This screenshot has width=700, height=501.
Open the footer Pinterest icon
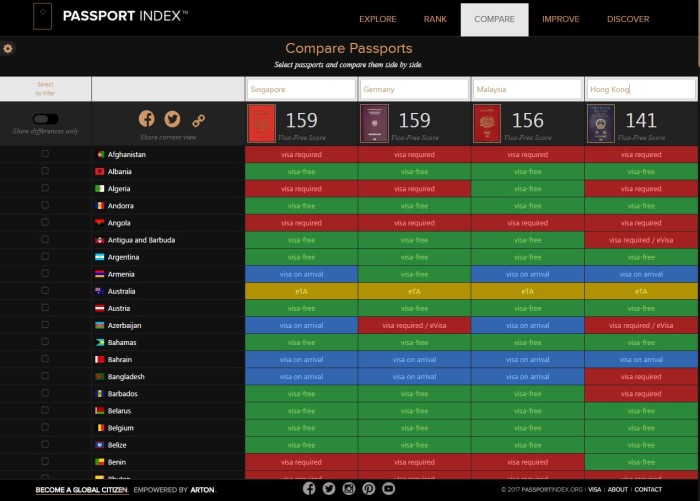pyautogui.click(x=369, y=488)
